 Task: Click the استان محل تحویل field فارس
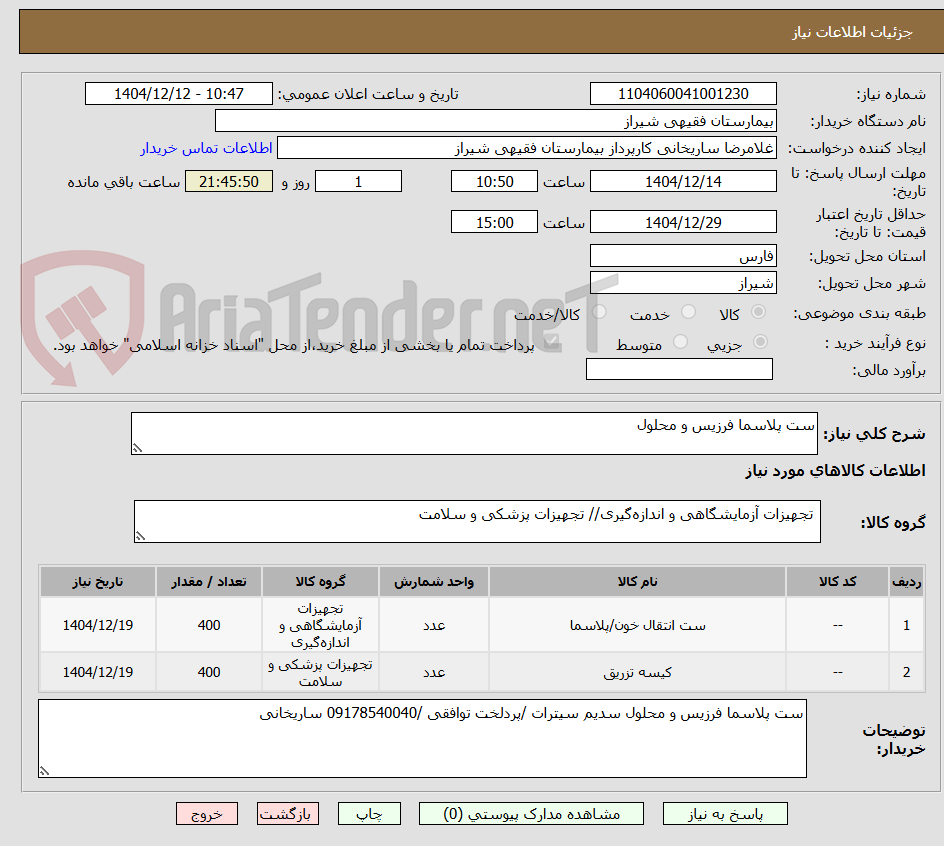tap(683, 256)
